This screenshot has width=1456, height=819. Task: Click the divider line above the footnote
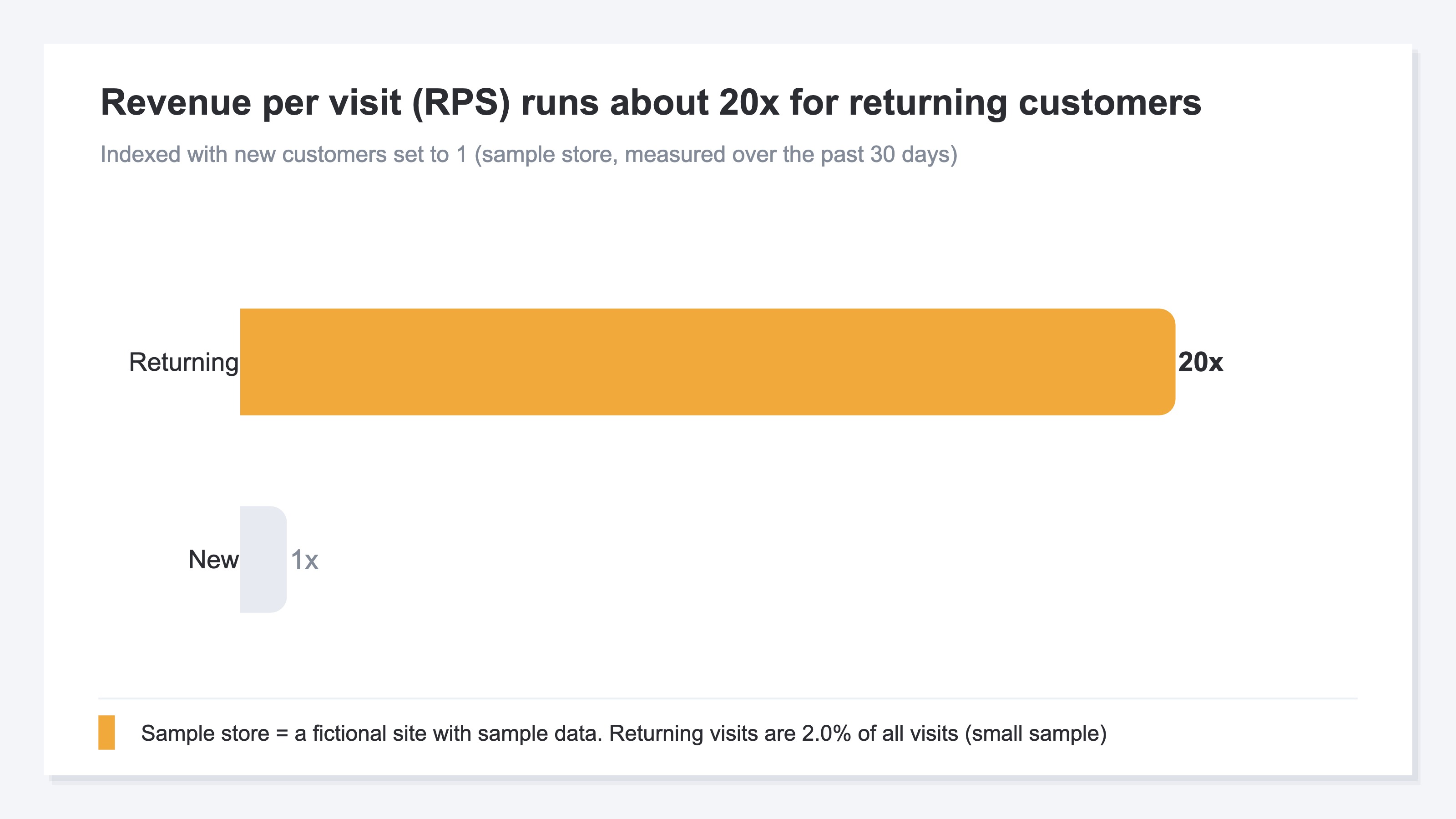(x=728, y=698)
